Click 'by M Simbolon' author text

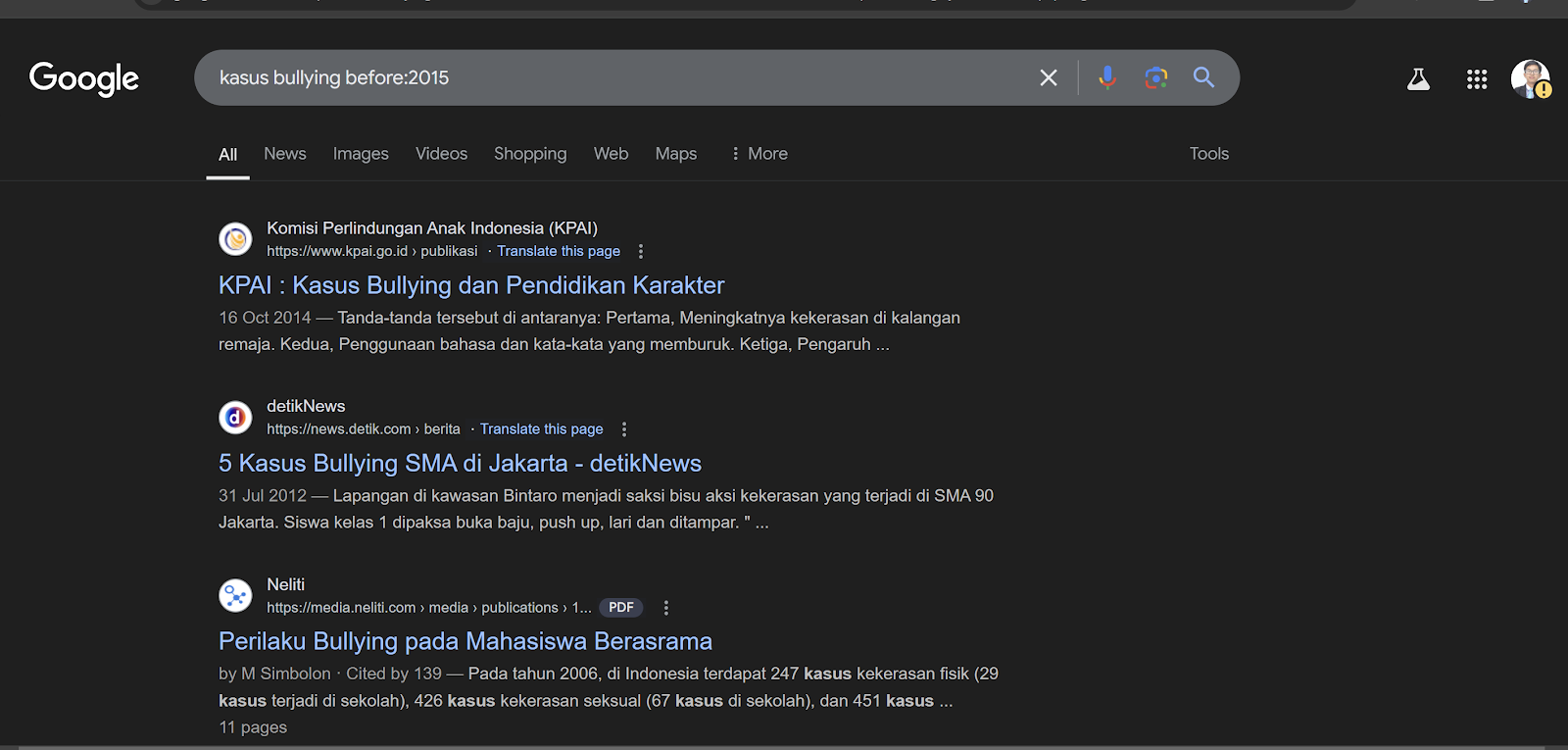274,674
